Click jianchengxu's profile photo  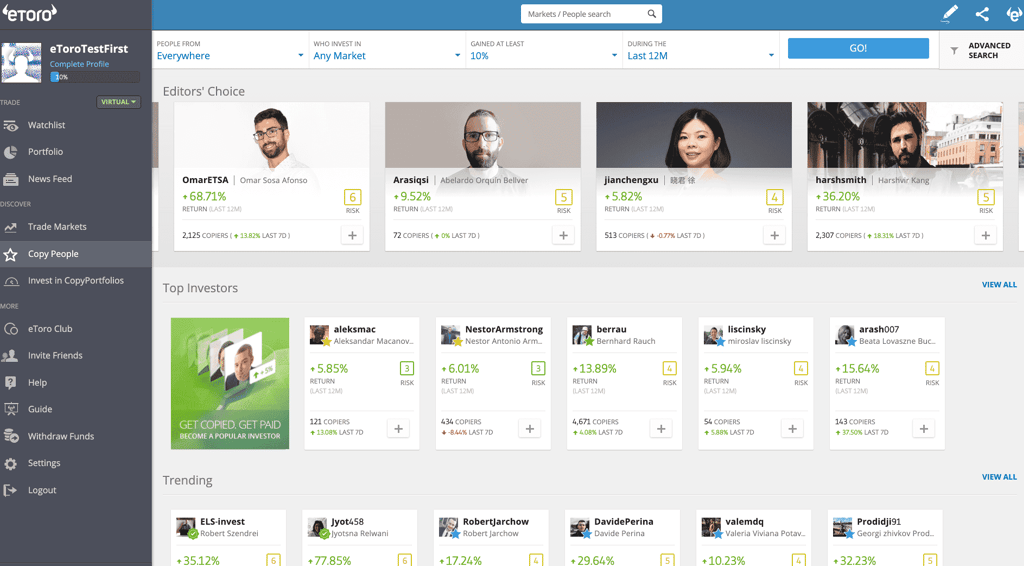coord(694,135)
